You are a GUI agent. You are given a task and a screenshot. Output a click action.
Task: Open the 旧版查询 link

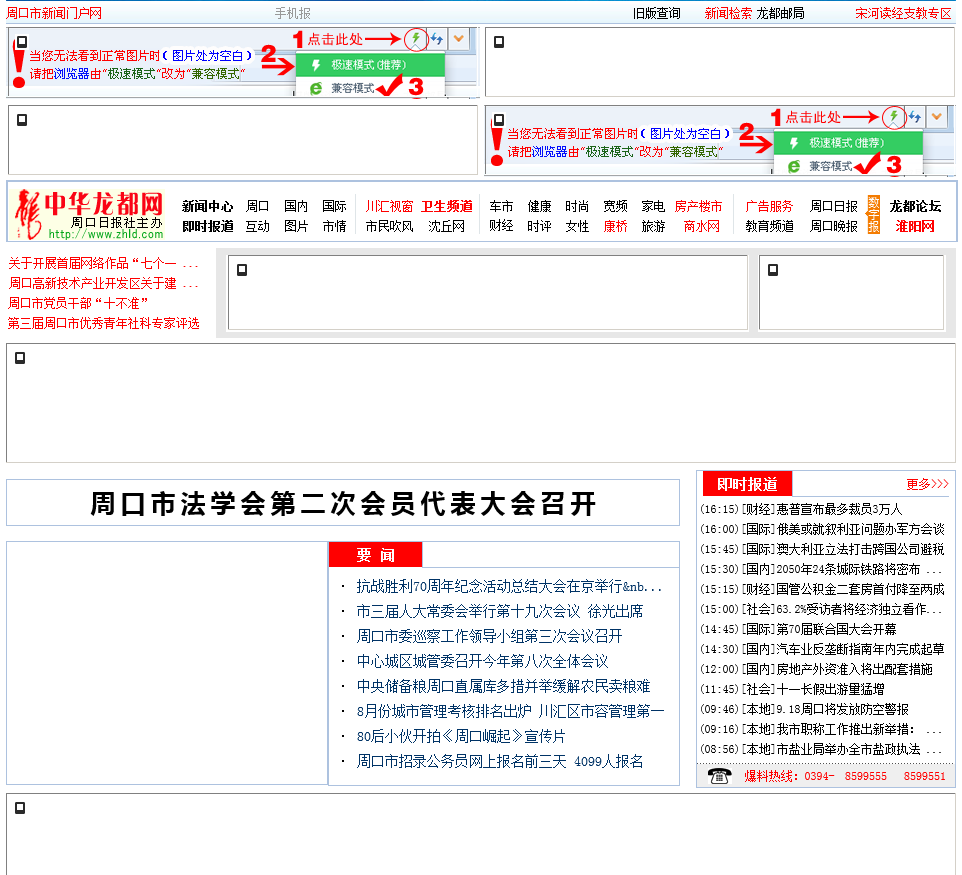click(x=656, y=13)
